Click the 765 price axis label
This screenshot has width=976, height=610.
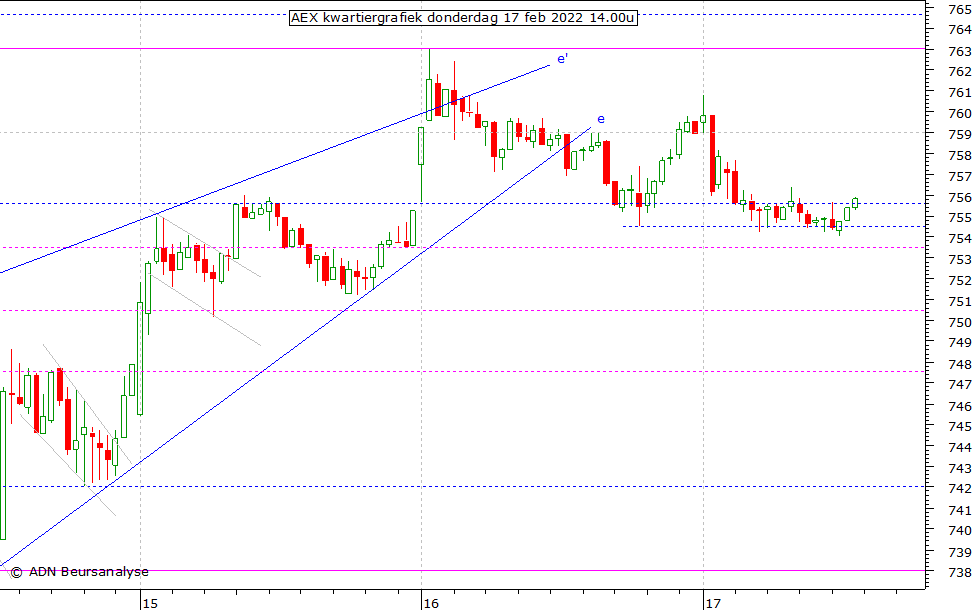pyautogui.click(x=959, y=9)
